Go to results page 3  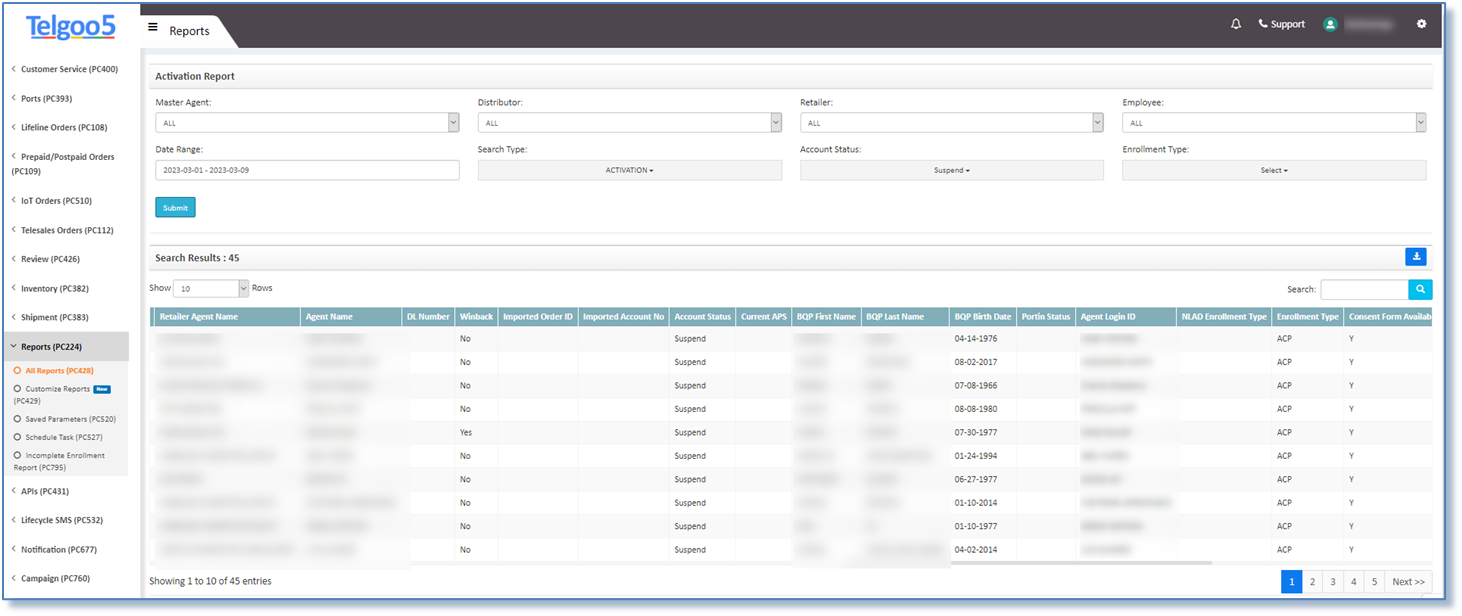click(1333, 582)
